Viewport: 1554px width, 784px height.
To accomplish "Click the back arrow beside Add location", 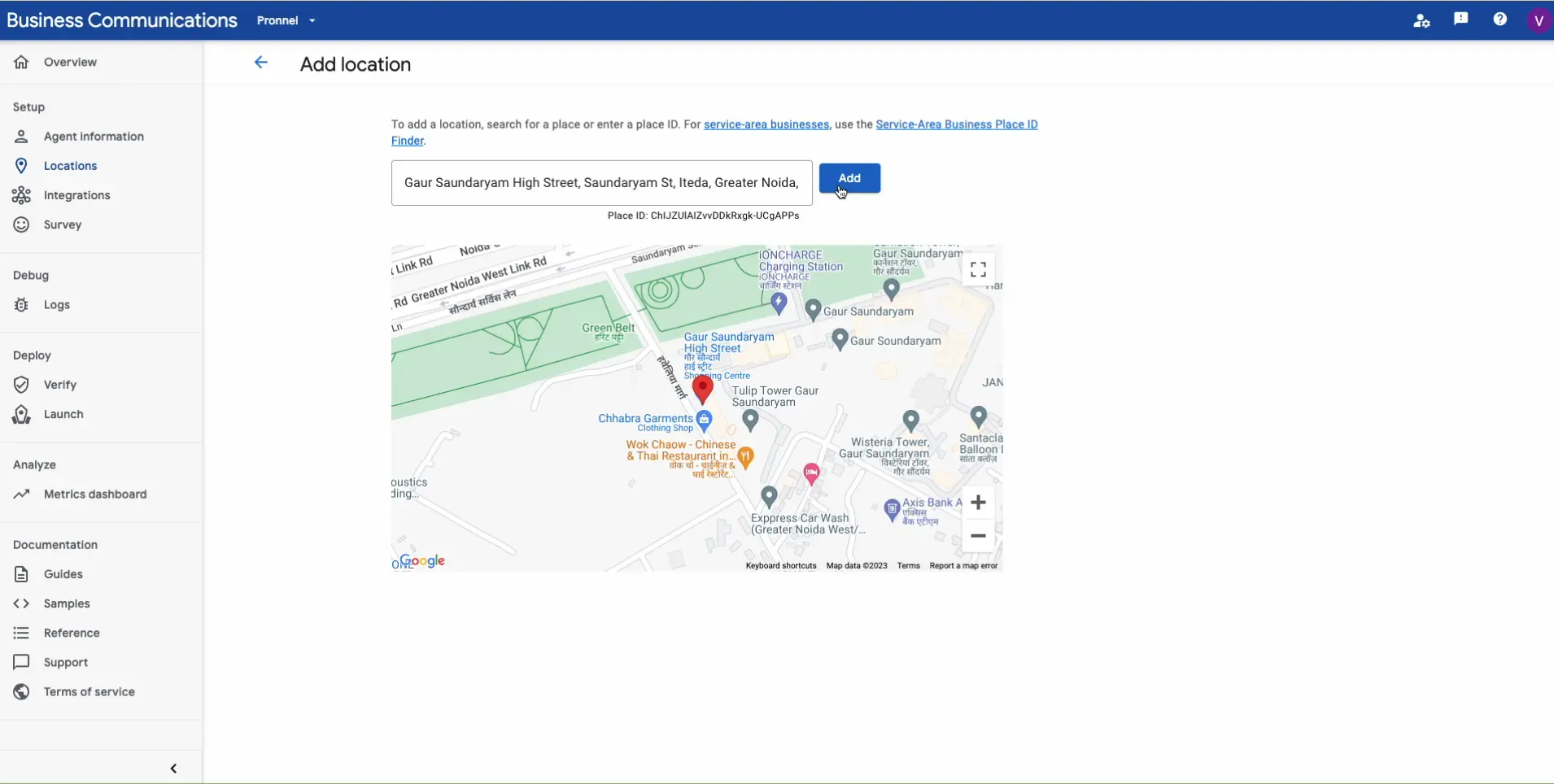I will pyautogui.click(x=260, y=63).
